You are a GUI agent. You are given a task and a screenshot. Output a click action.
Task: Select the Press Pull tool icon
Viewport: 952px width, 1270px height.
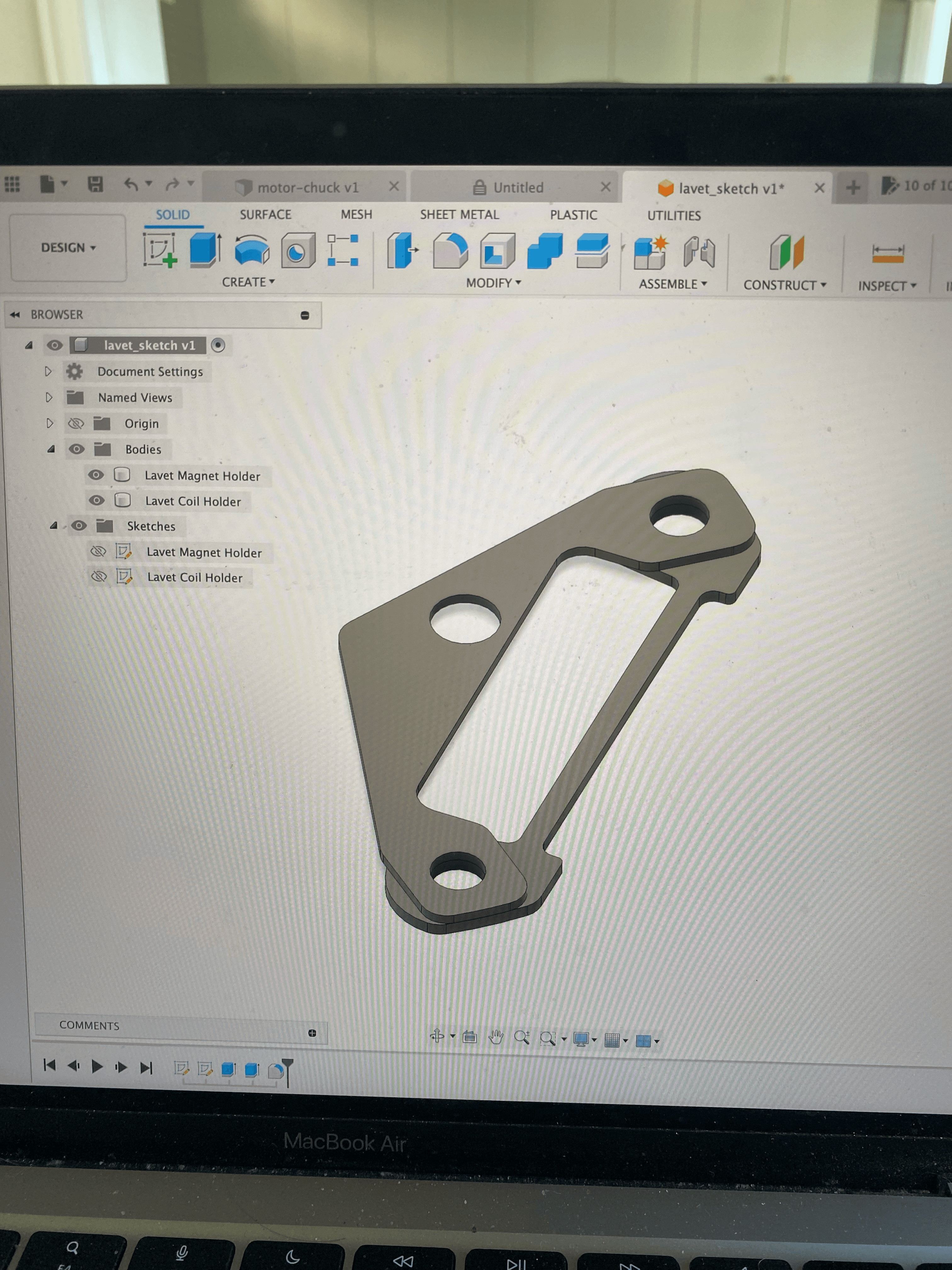(x=401, y=251)
